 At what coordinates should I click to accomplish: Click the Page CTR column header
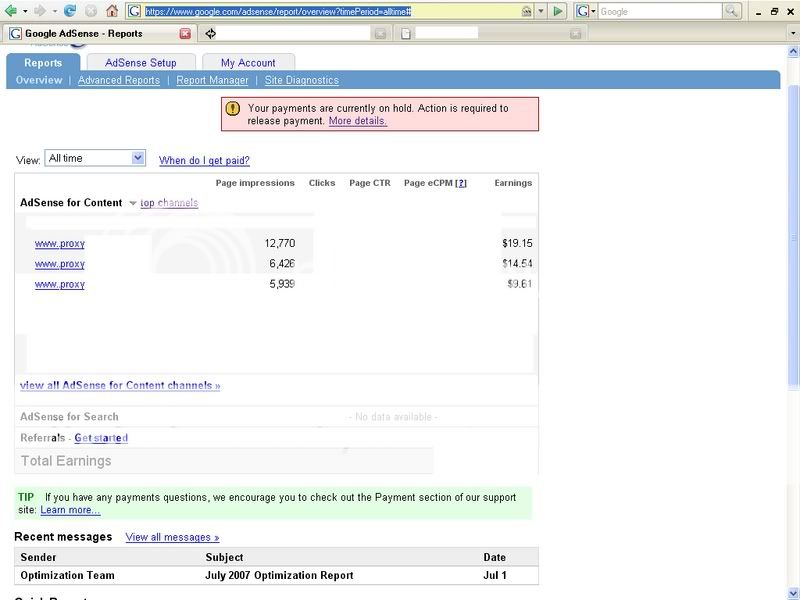pos(370,183)
